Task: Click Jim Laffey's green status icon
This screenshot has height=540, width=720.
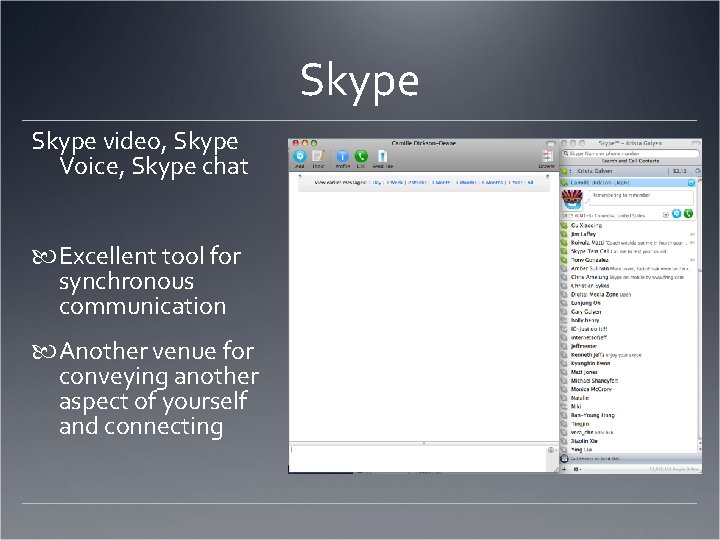Action: click(x=564, y=234)
